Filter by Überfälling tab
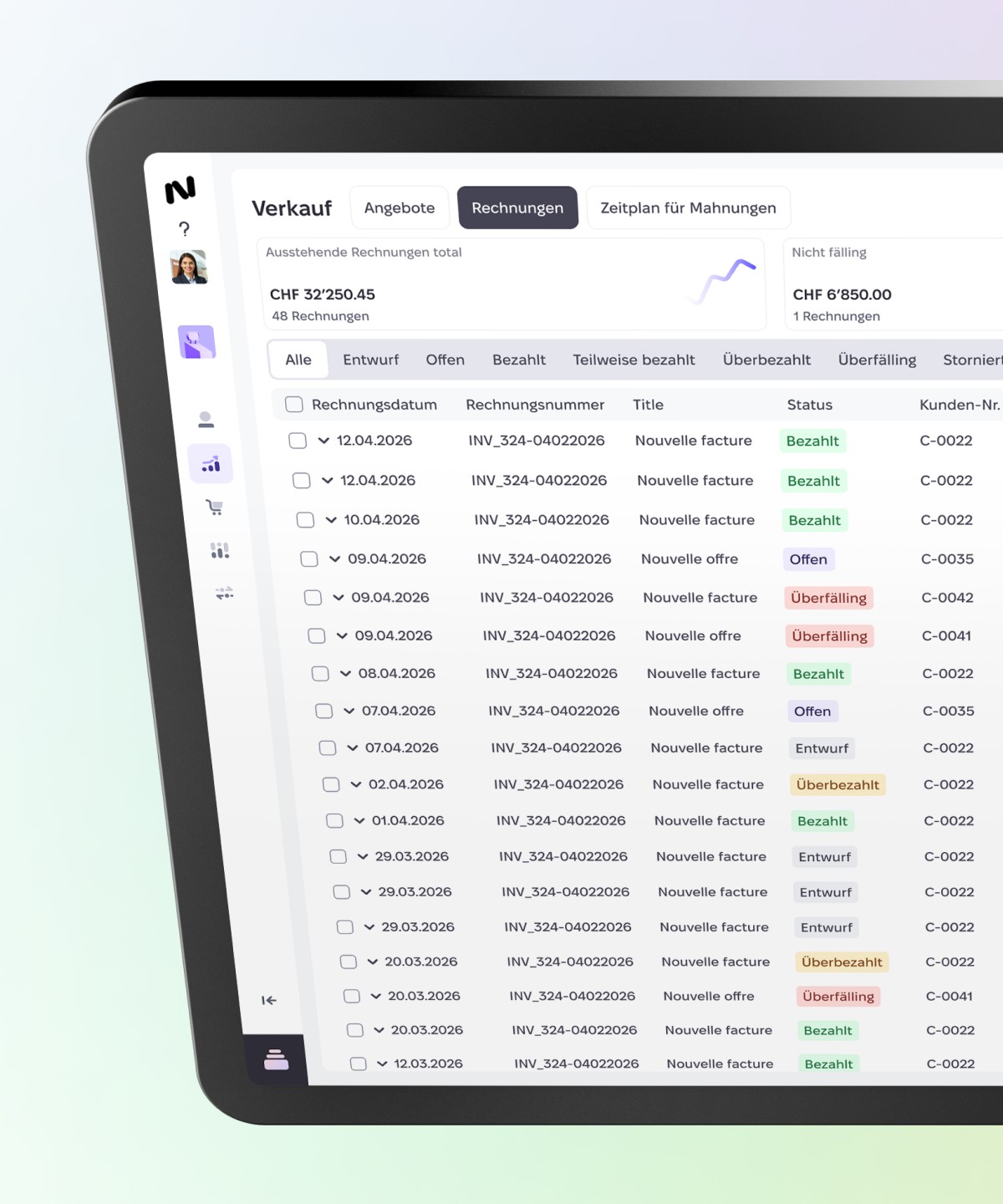 tap(877, 360)
